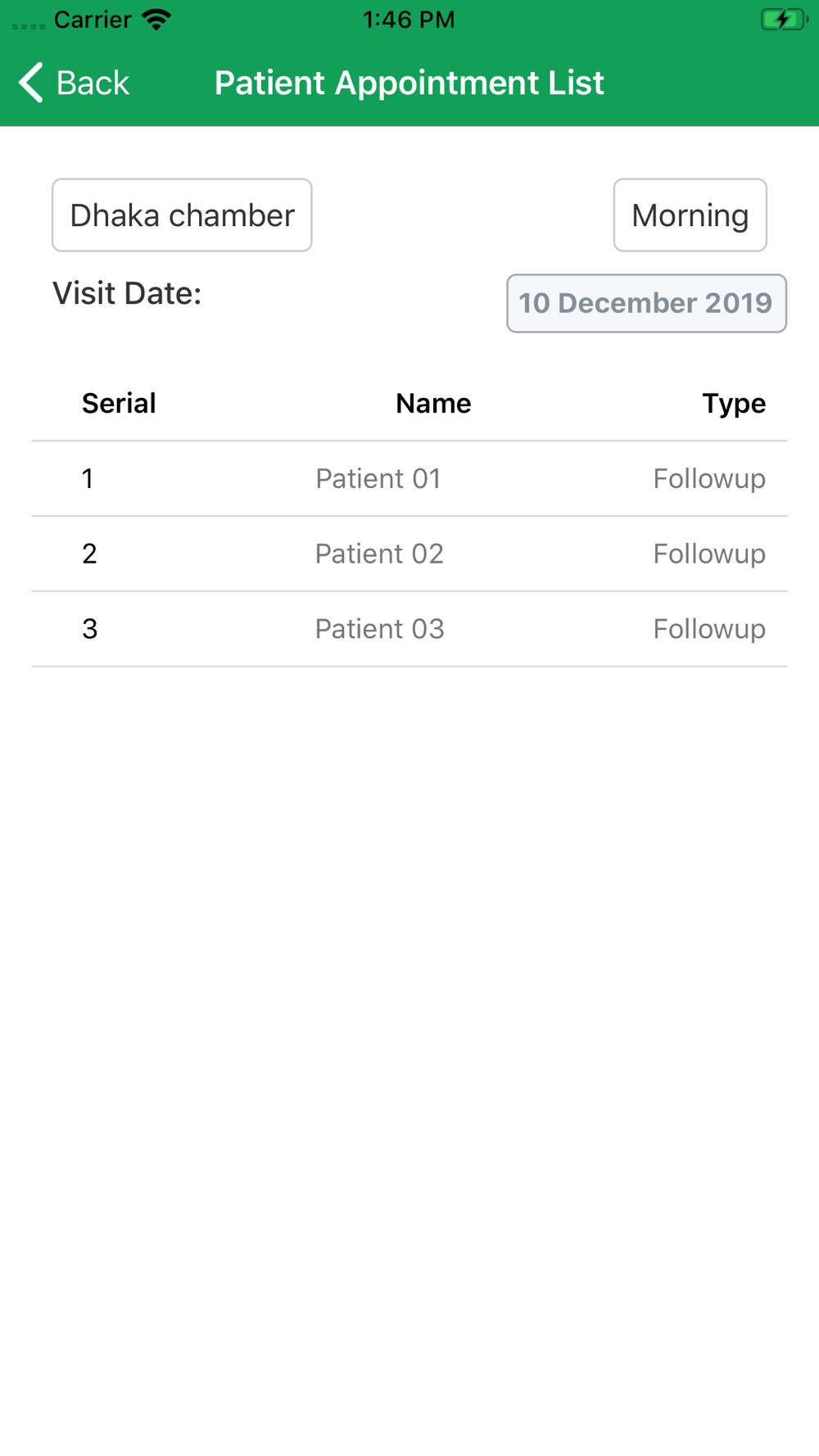819x1456 pixels.
Task: Tap serial number 2 in list
Action: pyautogui.click(x=89, y=554)
